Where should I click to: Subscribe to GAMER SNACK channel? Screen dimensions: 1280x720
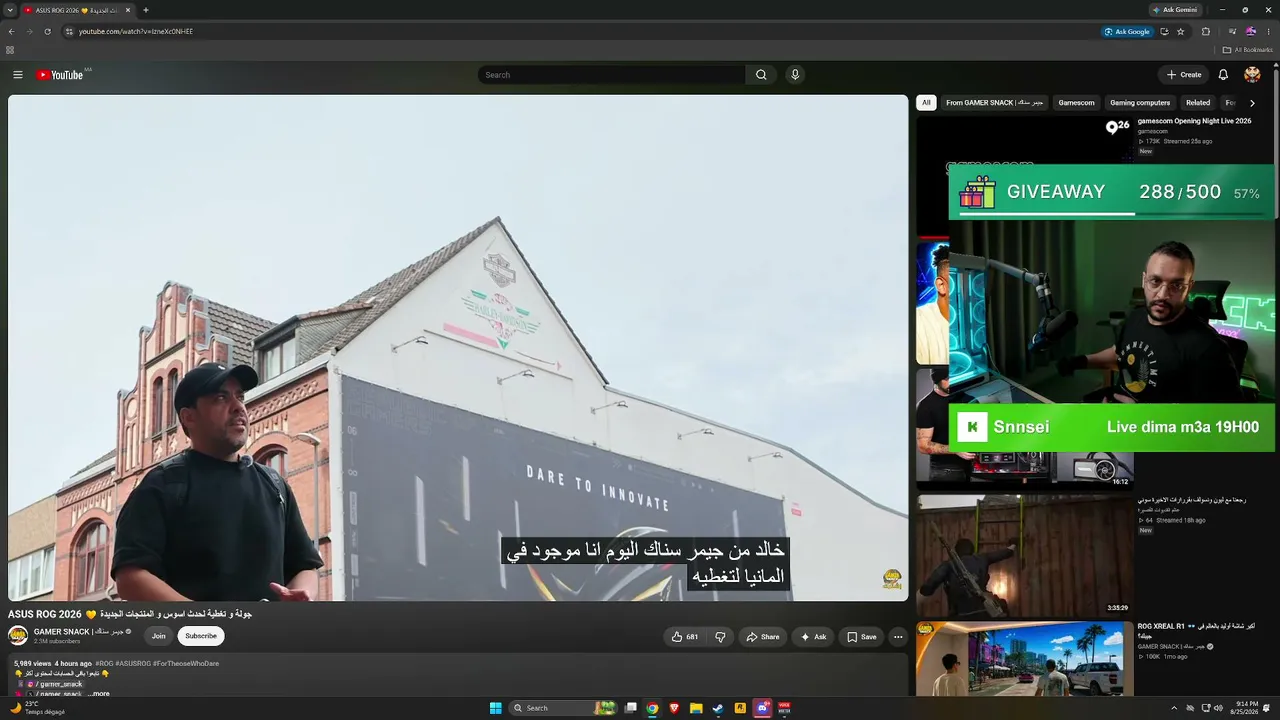pyautogui.click(x=201, y=636)
